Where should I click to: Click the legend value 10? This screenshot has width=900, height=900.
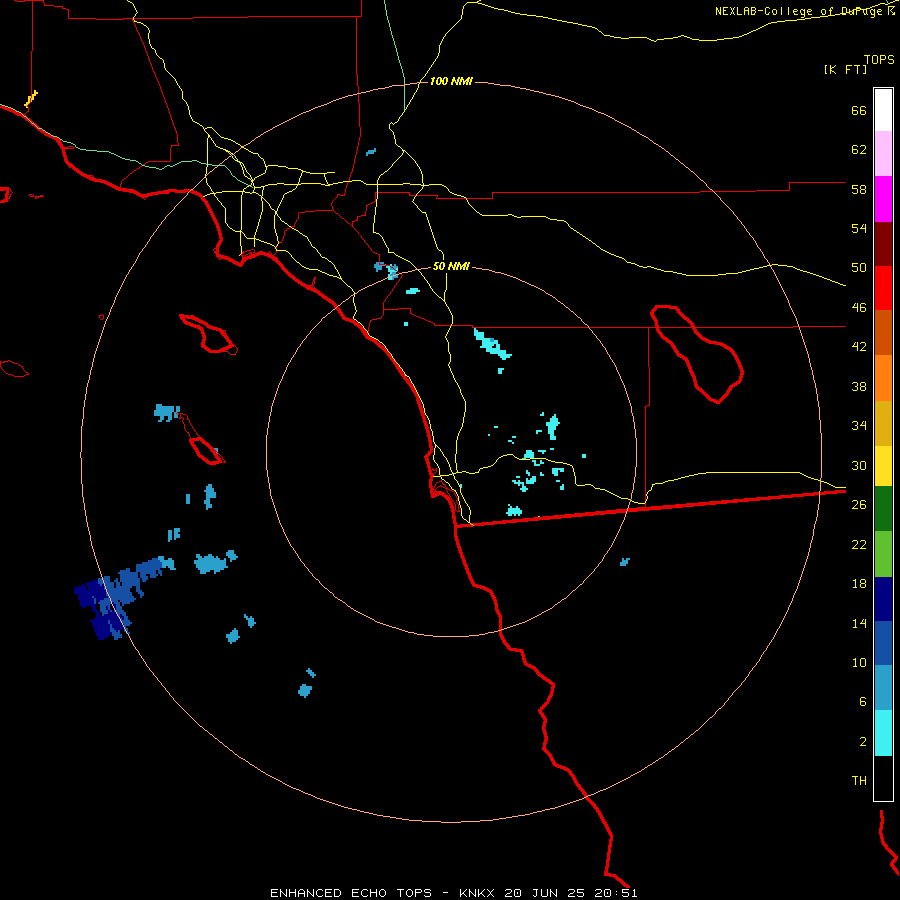point(859,662)
